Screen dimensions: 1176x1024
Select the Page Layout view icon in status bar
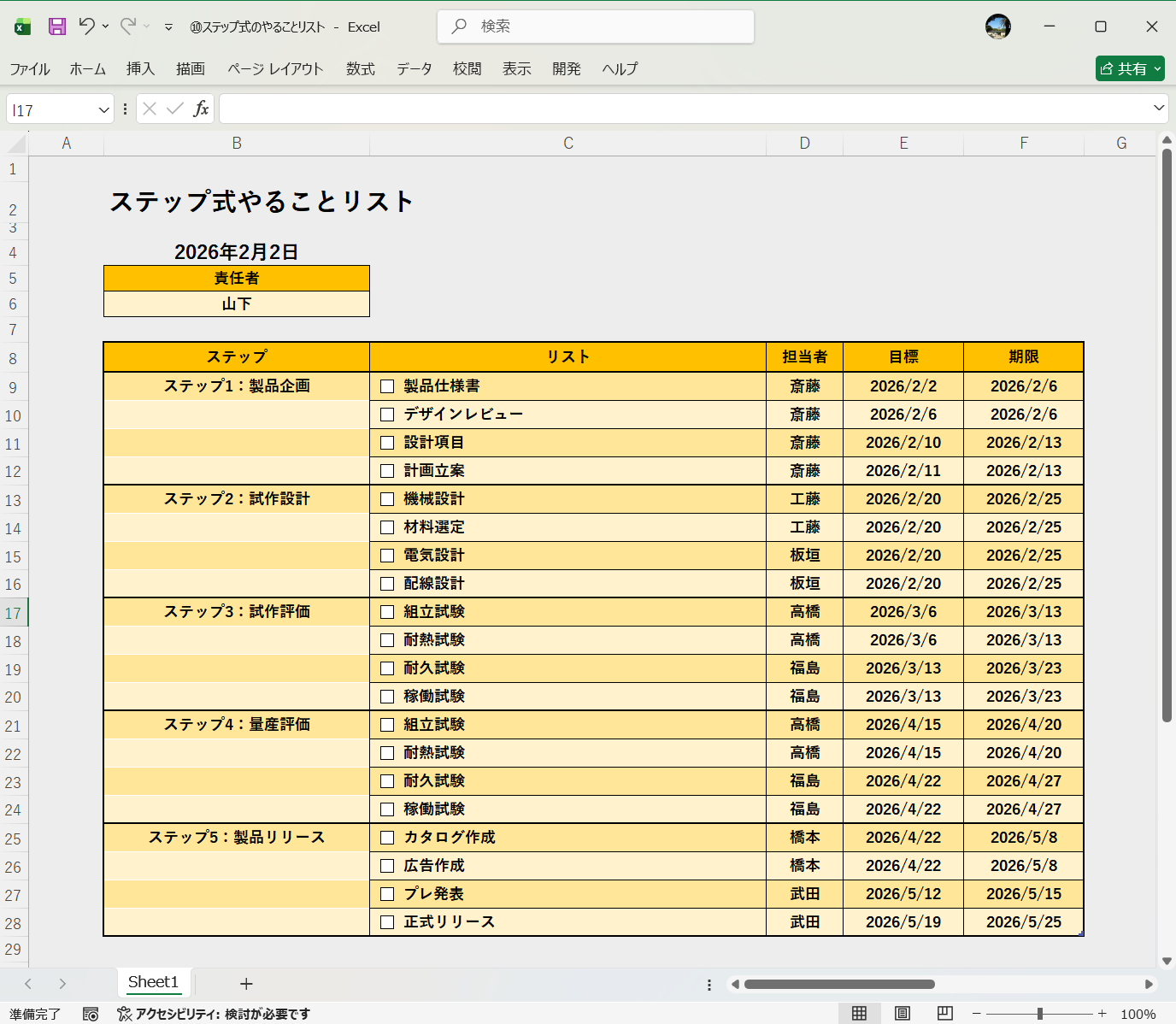tap(901, 1013)
